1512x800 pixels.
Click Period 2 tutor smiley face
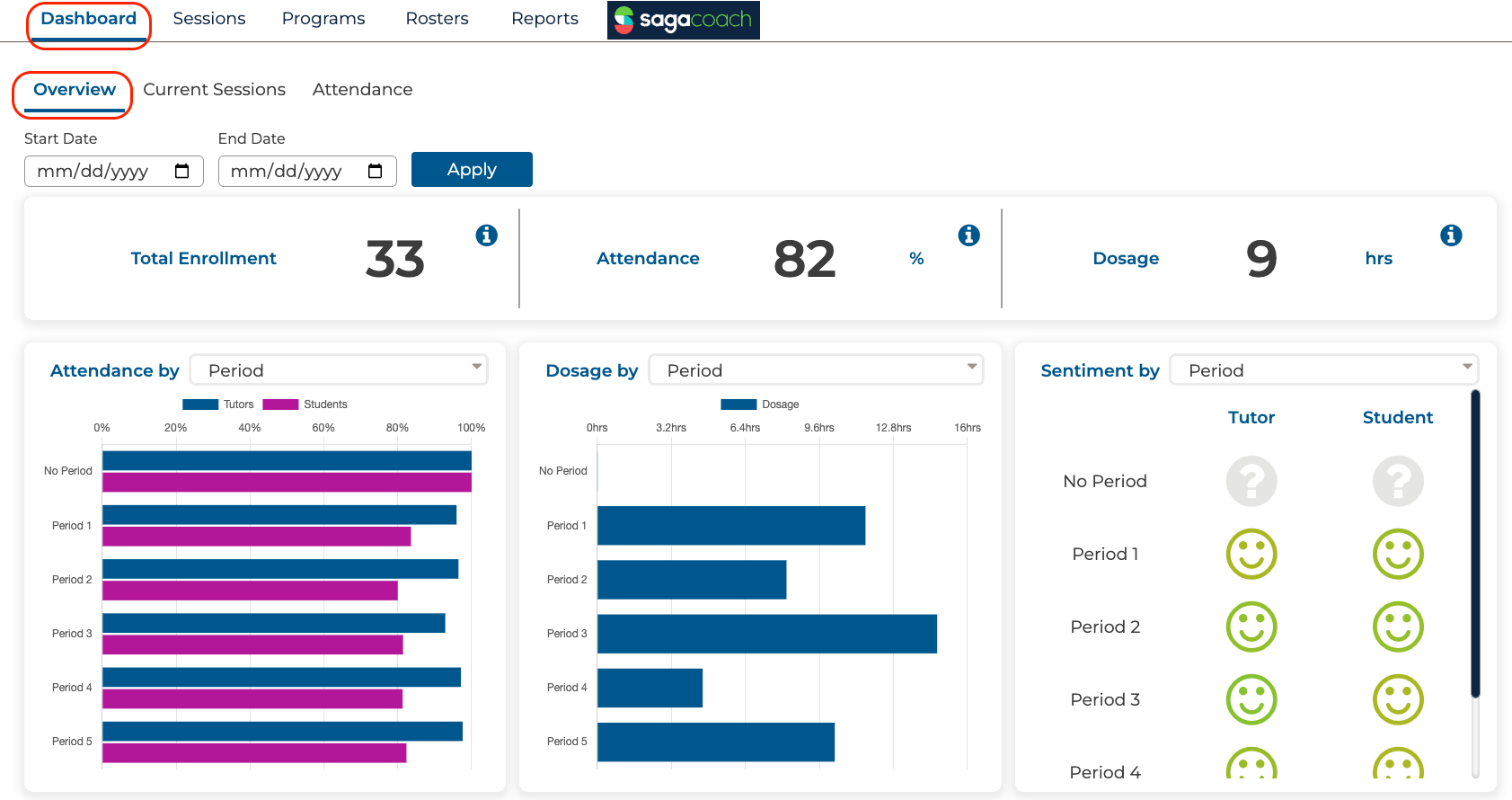click(x=1251, y=627)
